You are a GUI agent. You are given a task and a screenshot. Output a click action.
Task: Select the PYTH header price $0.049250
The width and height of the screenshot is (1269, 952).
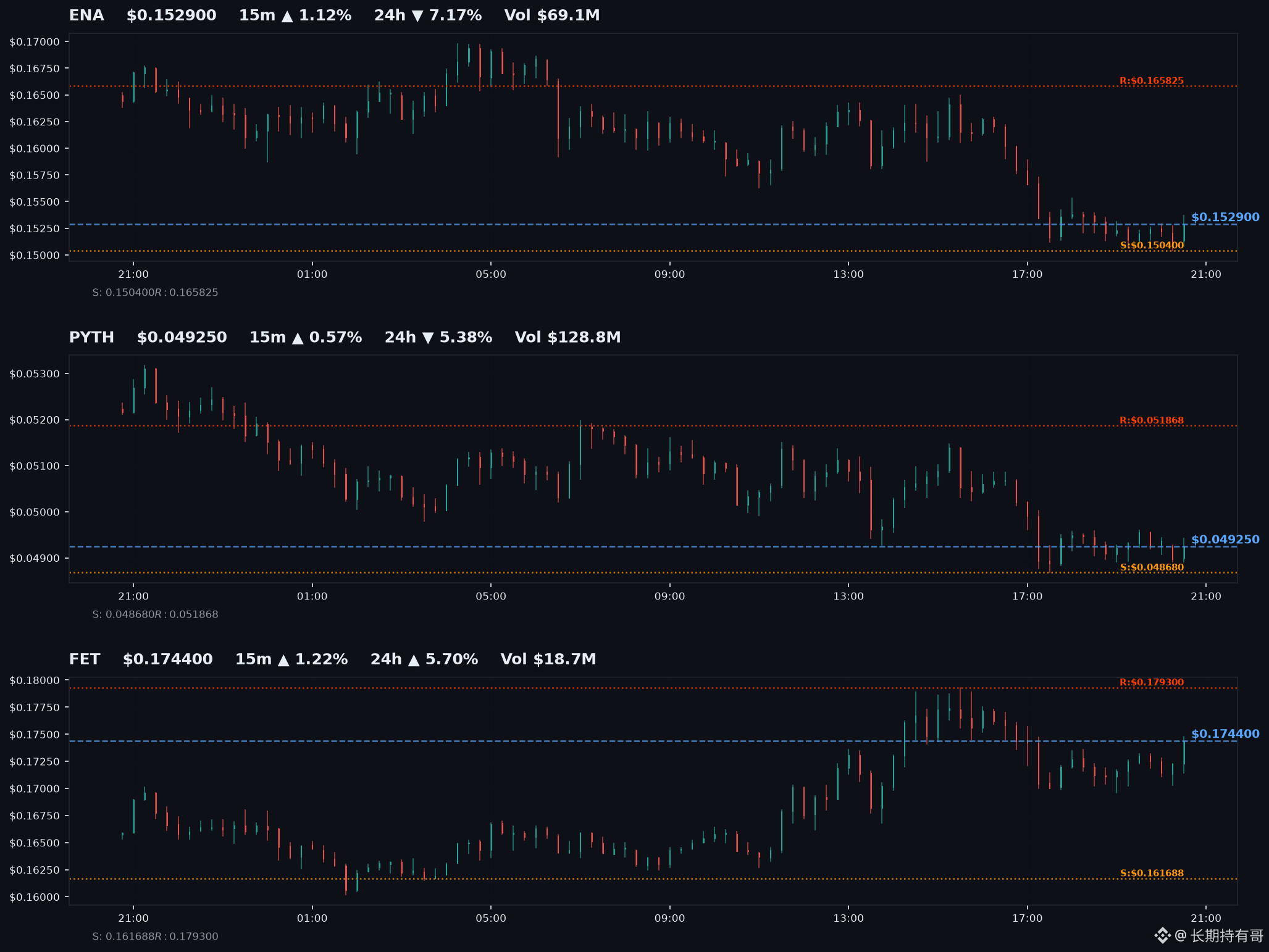pos(182,337)
